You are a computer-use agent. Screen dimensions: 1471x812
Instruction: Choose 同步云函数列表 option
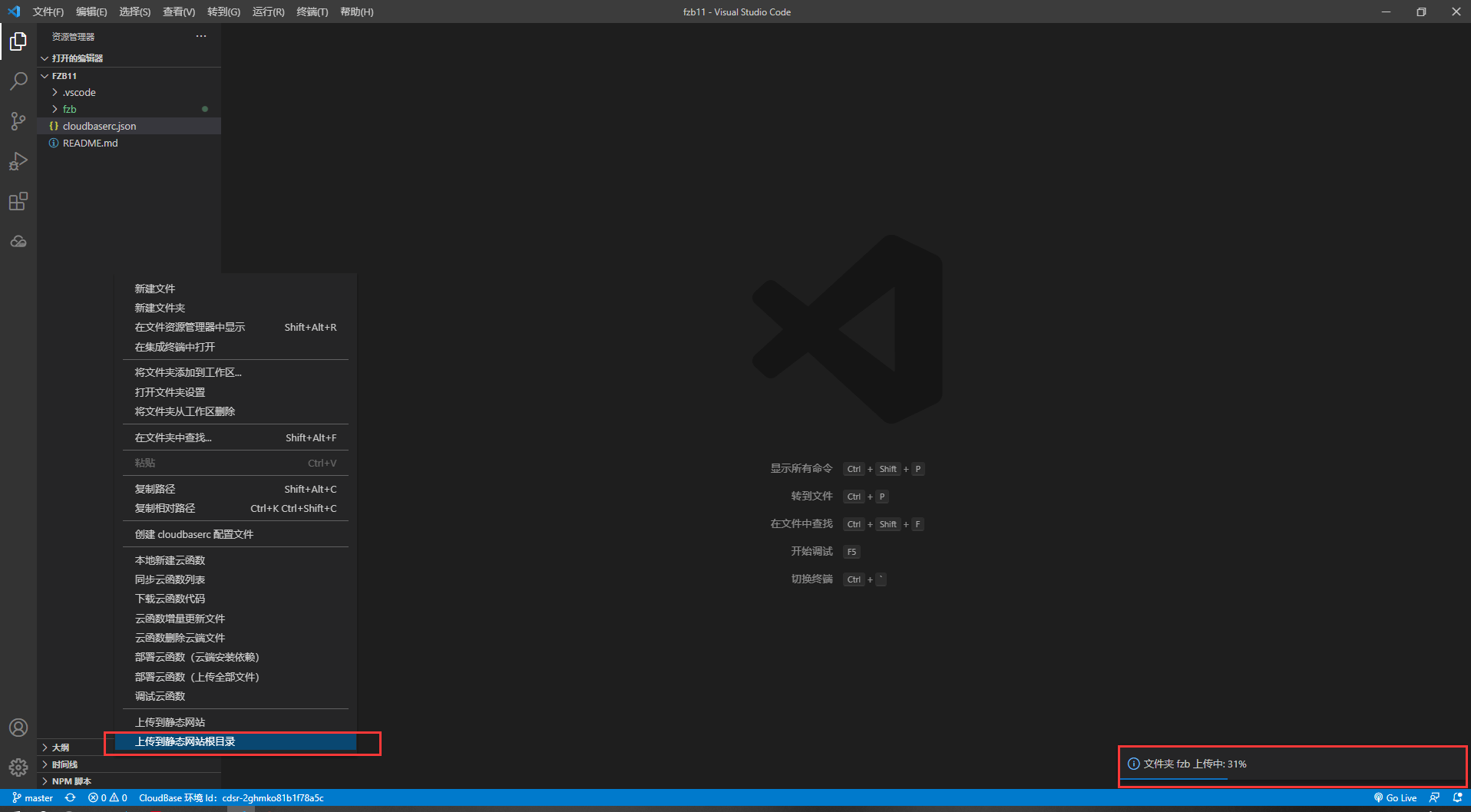(x=236, y=579)
